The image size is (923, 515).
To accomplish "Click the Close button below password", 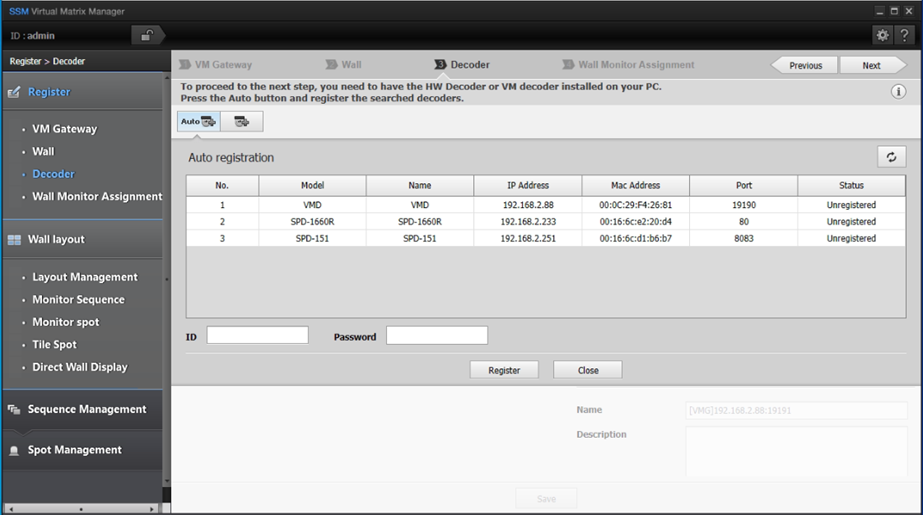I will point(587,370).
